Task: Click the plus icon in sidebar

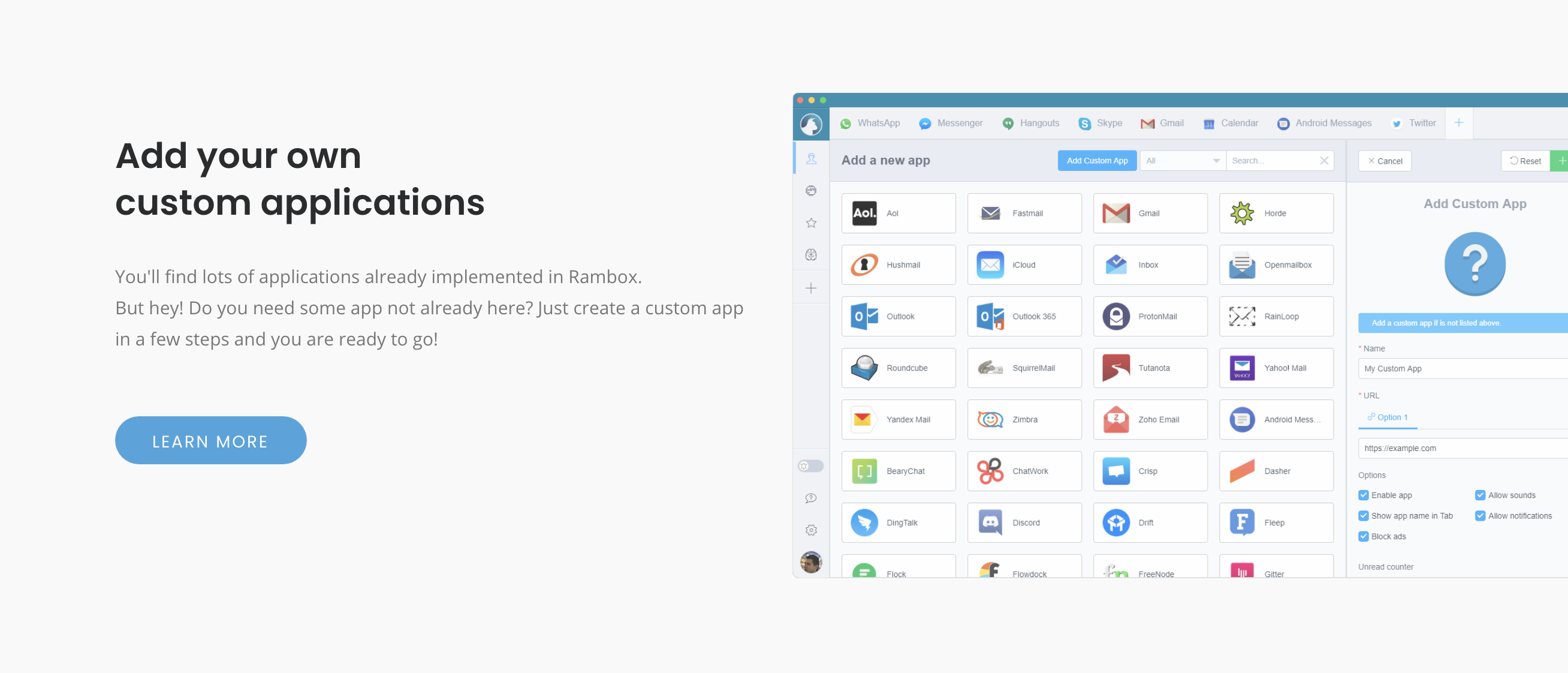Action: pyautogui.click(x=811, y=288)
